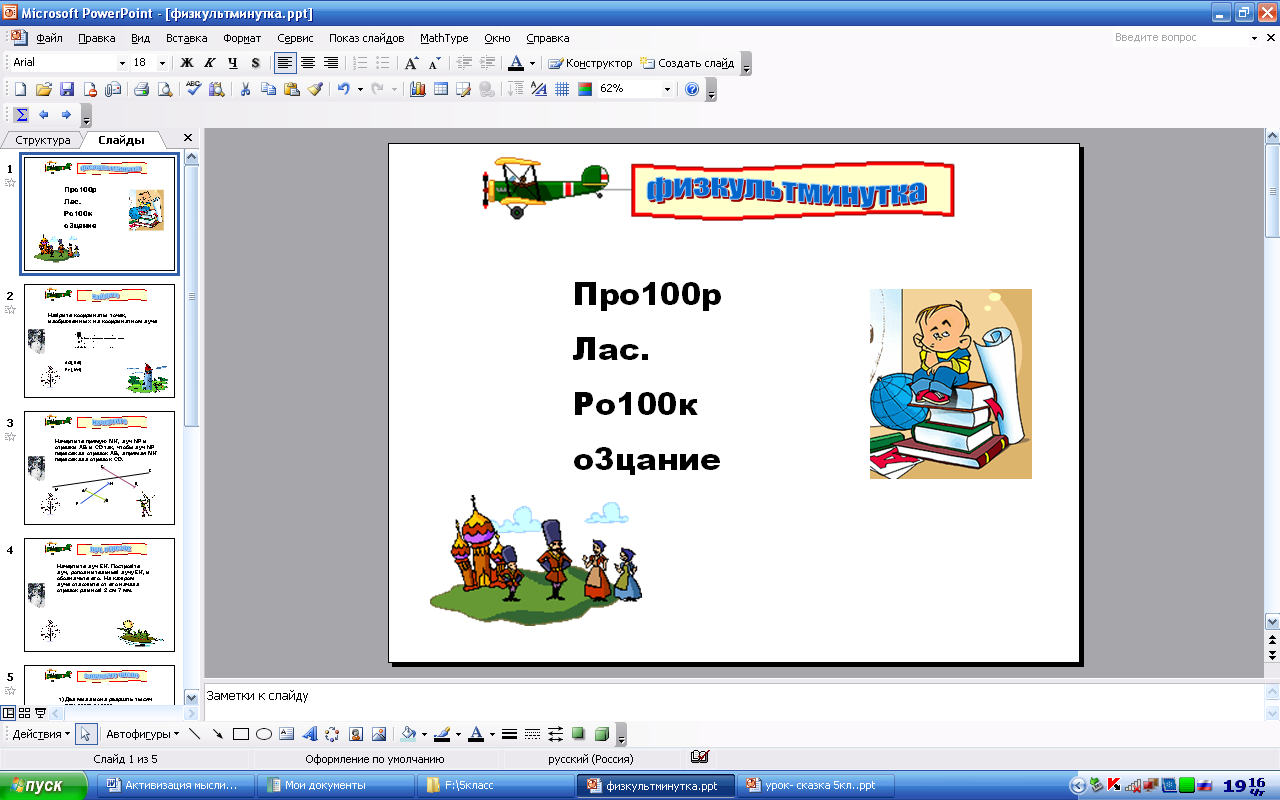Toggle text shadow (S)
1280x800 pixels.
(255, 63)
